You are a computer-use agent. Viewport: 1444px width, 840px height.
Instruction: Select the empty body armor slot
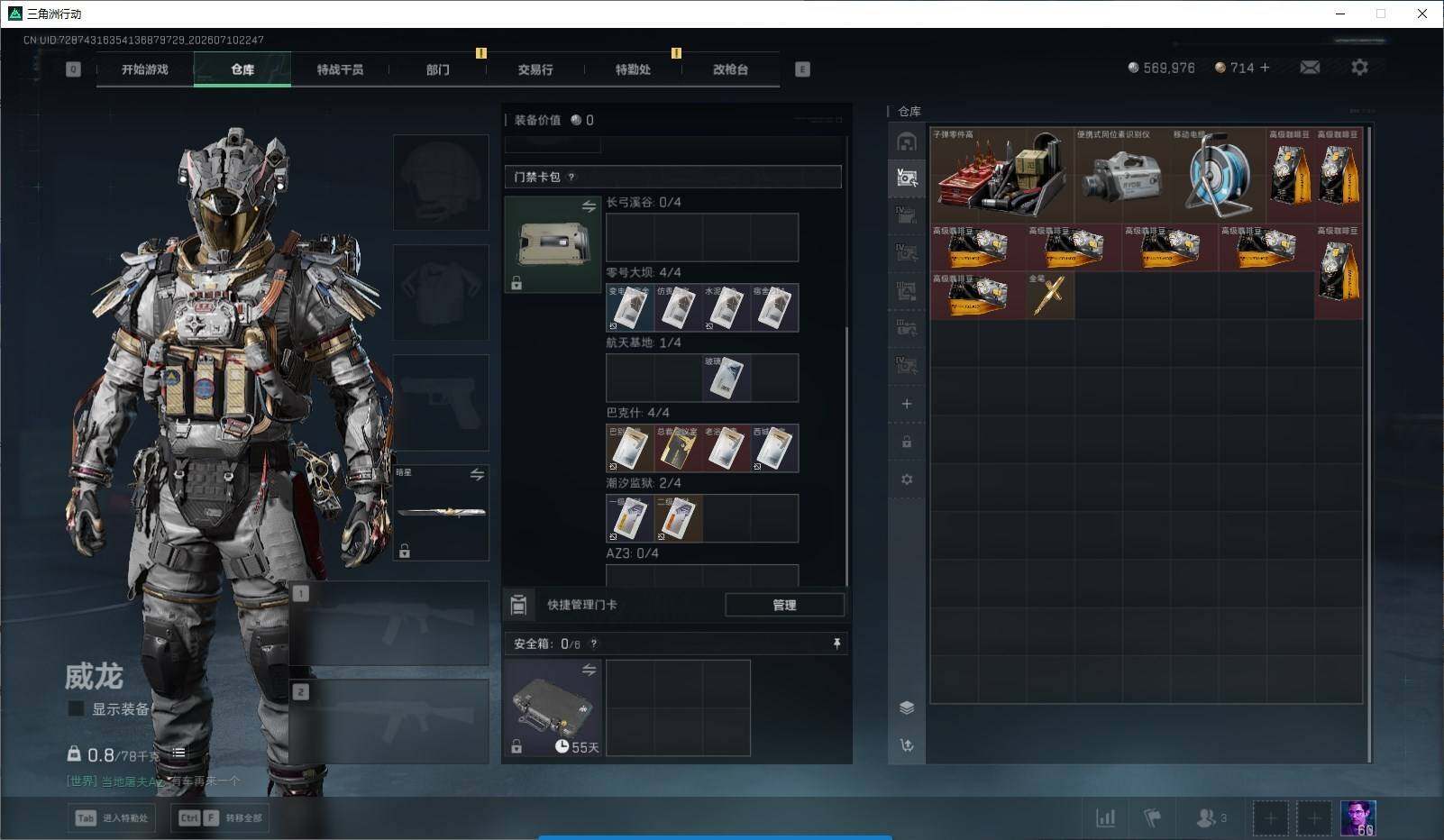coord(441,292)
